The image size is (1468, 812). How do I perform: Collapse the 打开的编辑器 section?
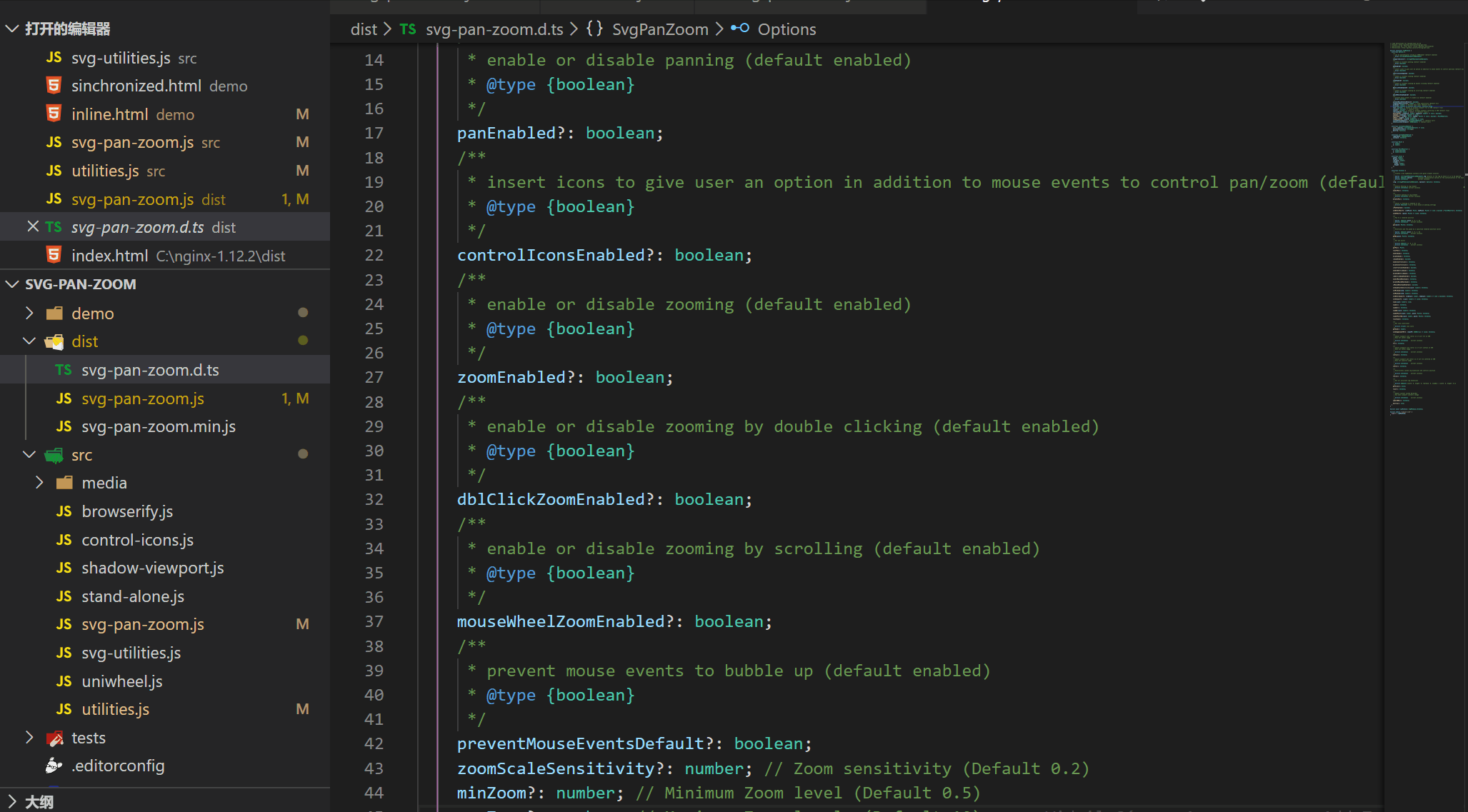12,29
